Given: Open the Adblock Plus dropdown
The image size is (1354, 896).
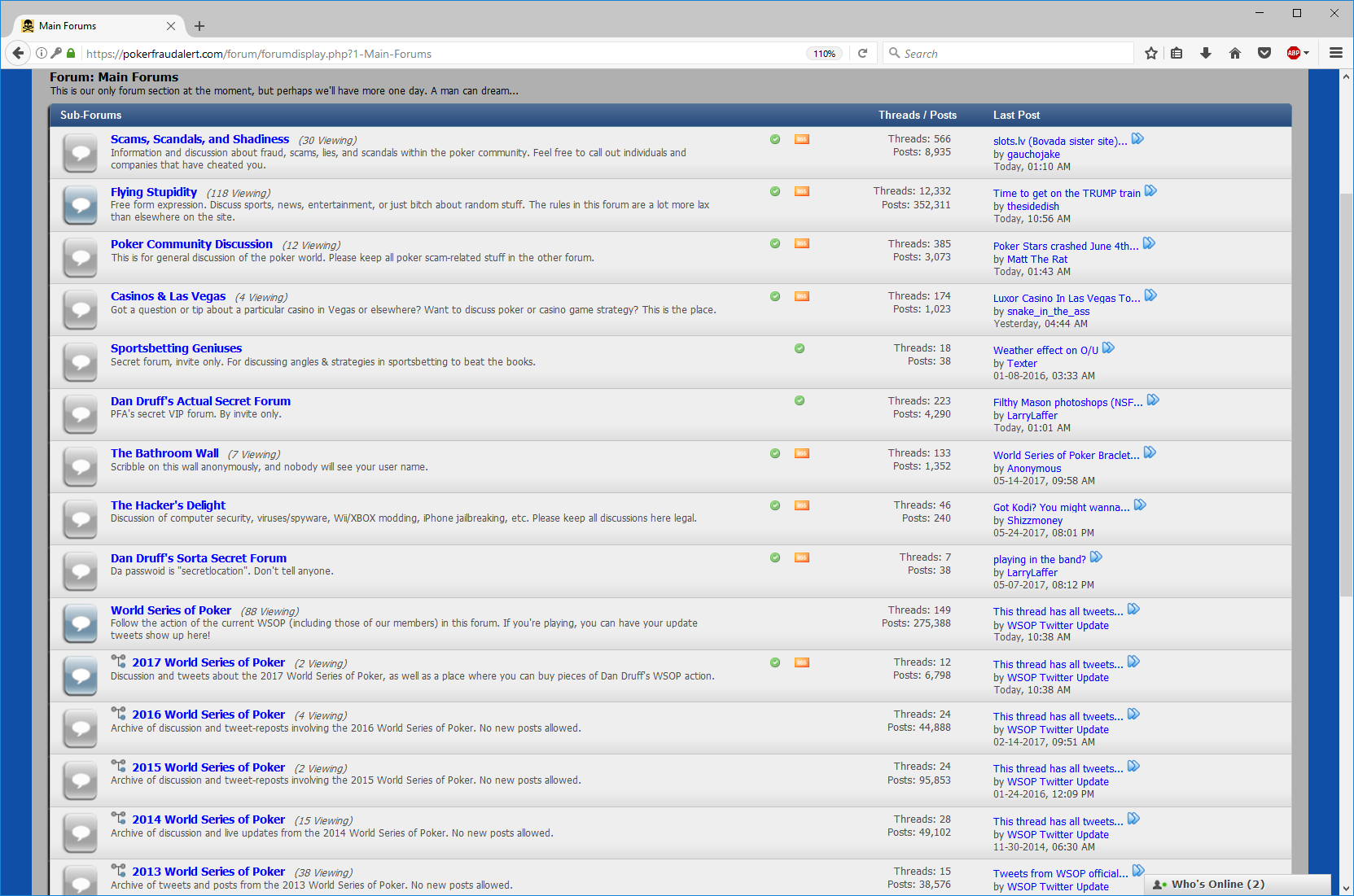Looking at the screenshot, I should tap(1298, 54).
